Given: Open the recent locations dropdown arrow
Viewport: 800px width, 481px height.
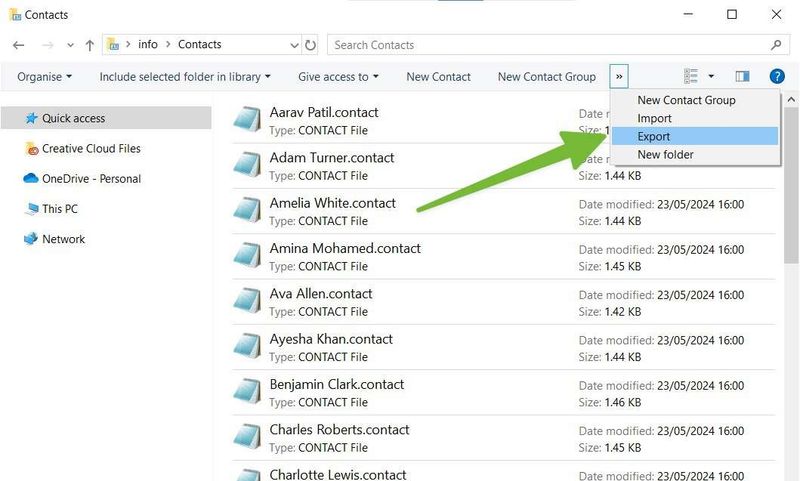Looking at the screenshot, I should [x=70, y=45].
